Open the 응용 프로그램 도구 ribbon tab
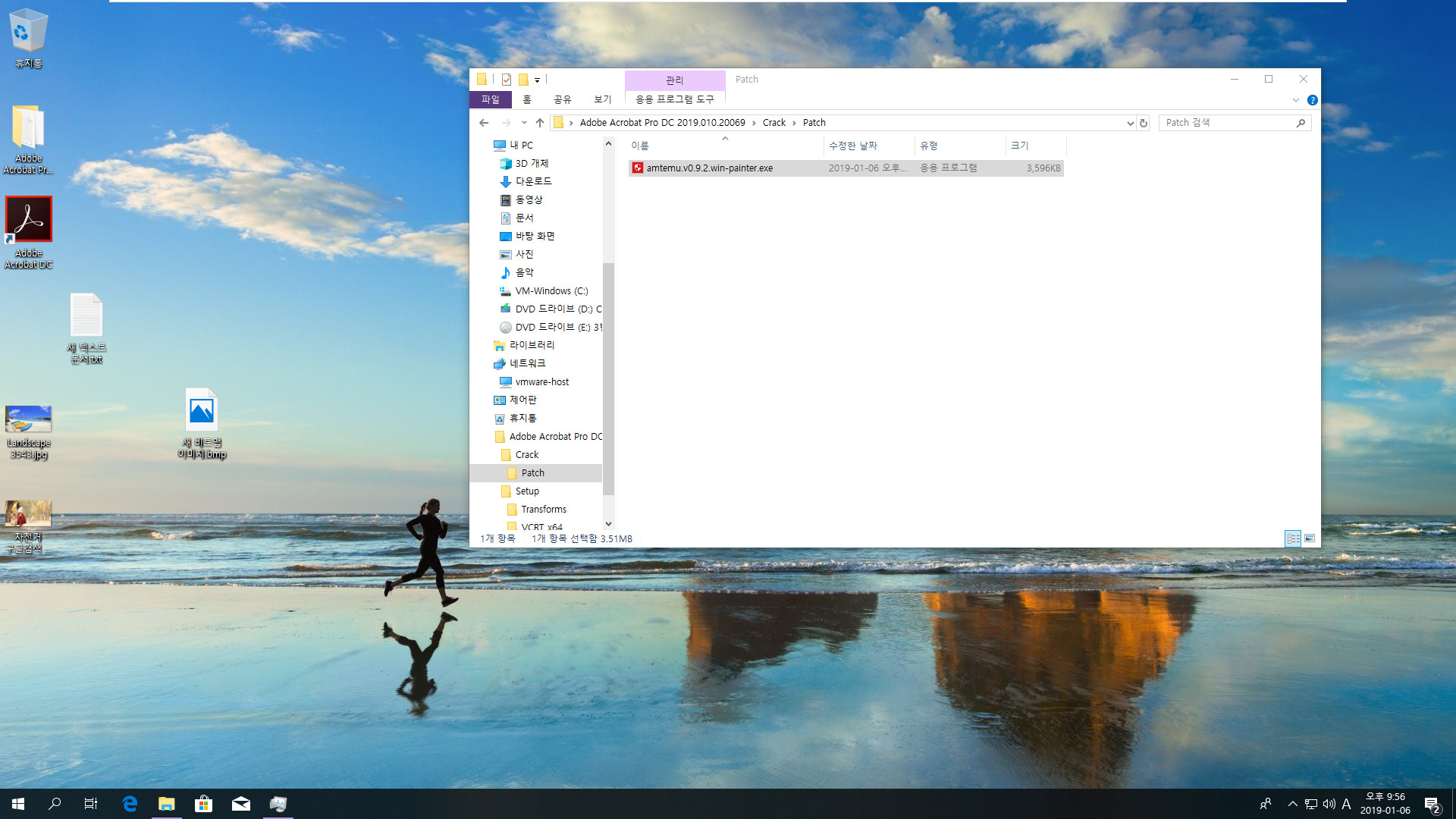The height and width of the screenshot is (819, 1456). click(x=675, y=99)
